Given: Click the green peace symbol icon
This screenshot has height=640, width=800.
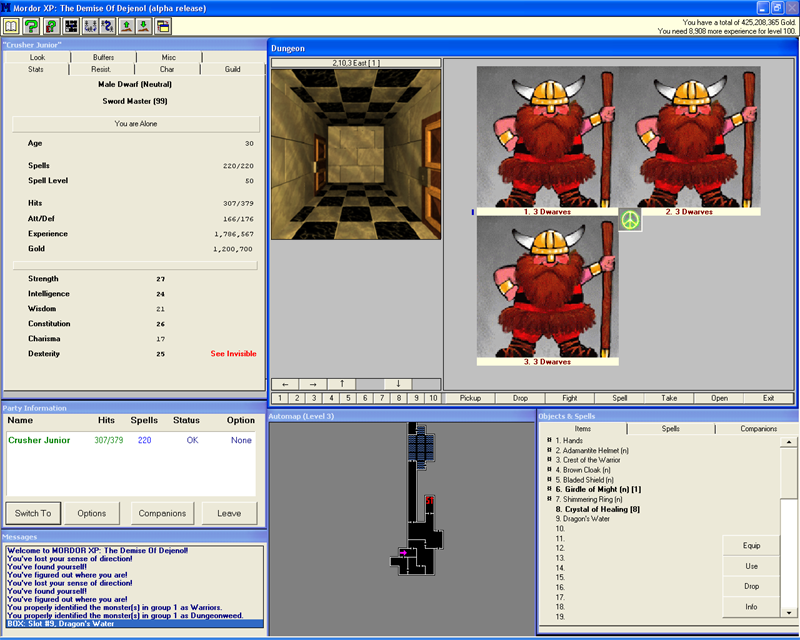Looking at the screenshot, I should coord(630,220).
